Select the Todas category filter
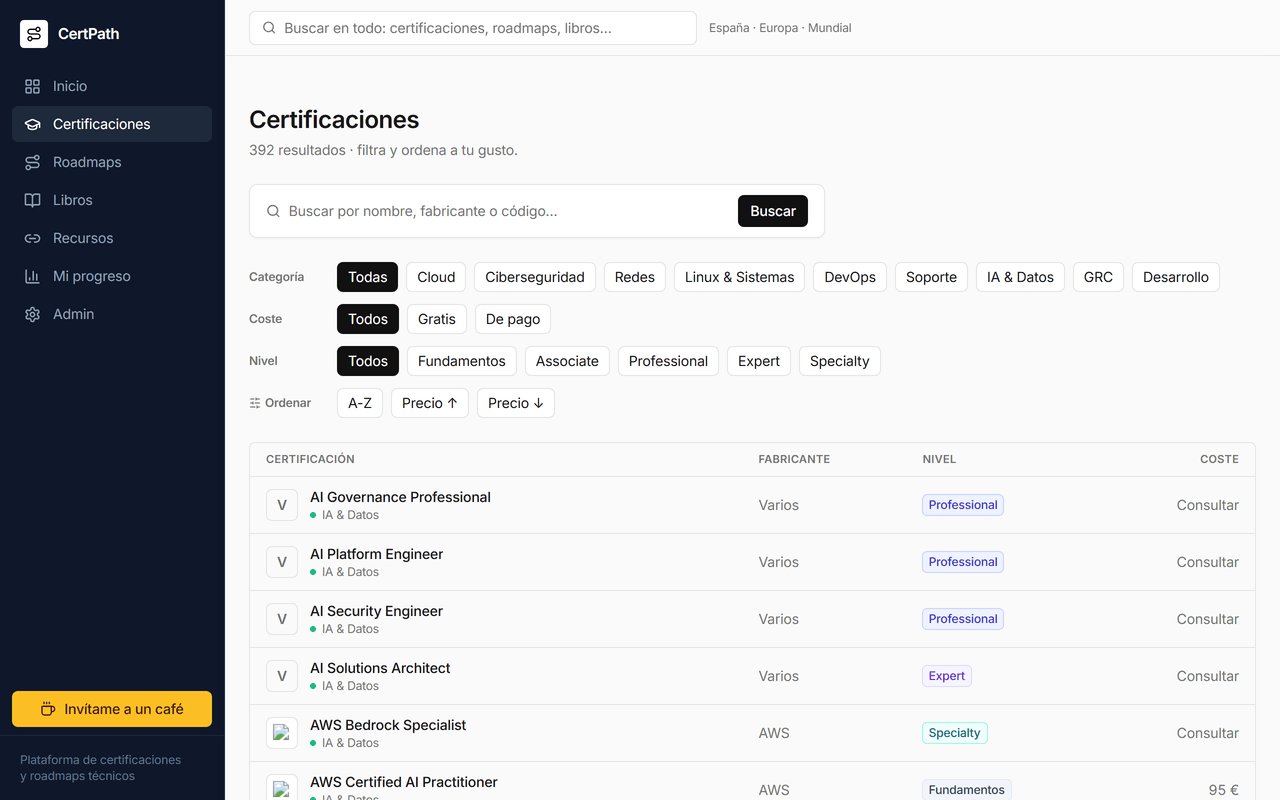The width and height of the screenshot is (1280, 800). point(368,277)
